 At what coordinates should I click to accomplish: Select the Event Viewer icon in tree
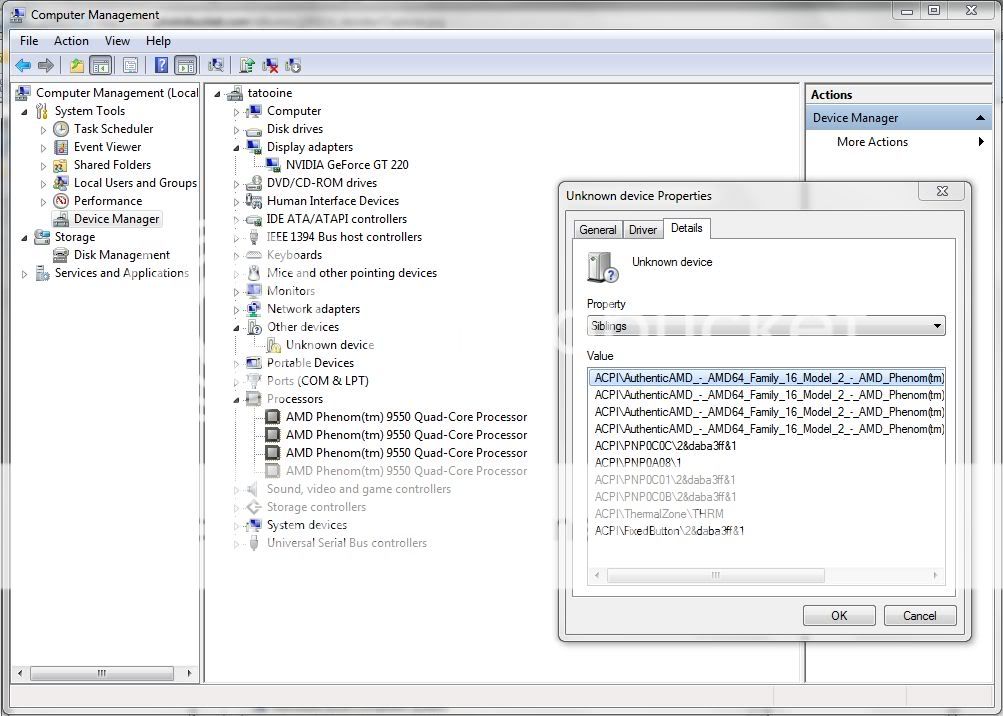pyautogui.click(x=61, y=147)
